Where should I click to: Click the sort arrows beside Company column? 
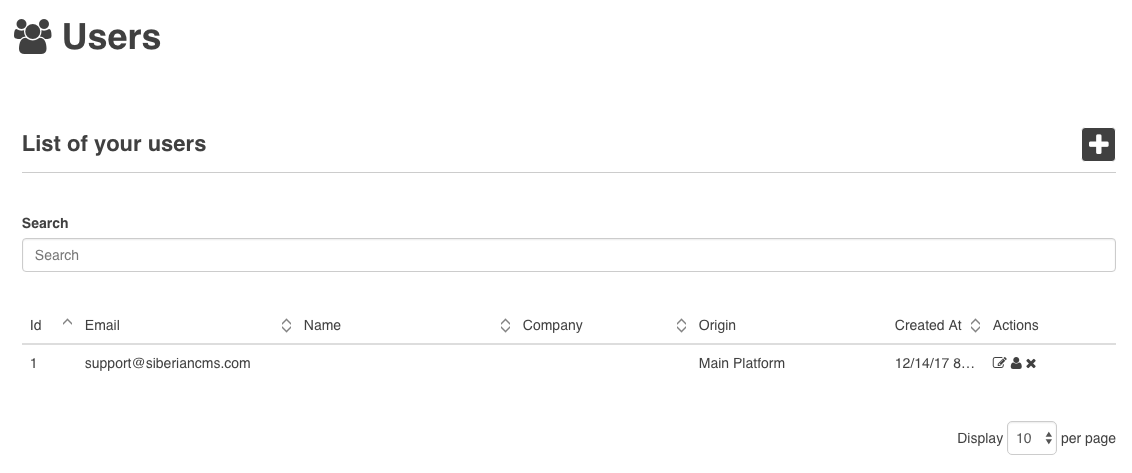pos(681,325)
